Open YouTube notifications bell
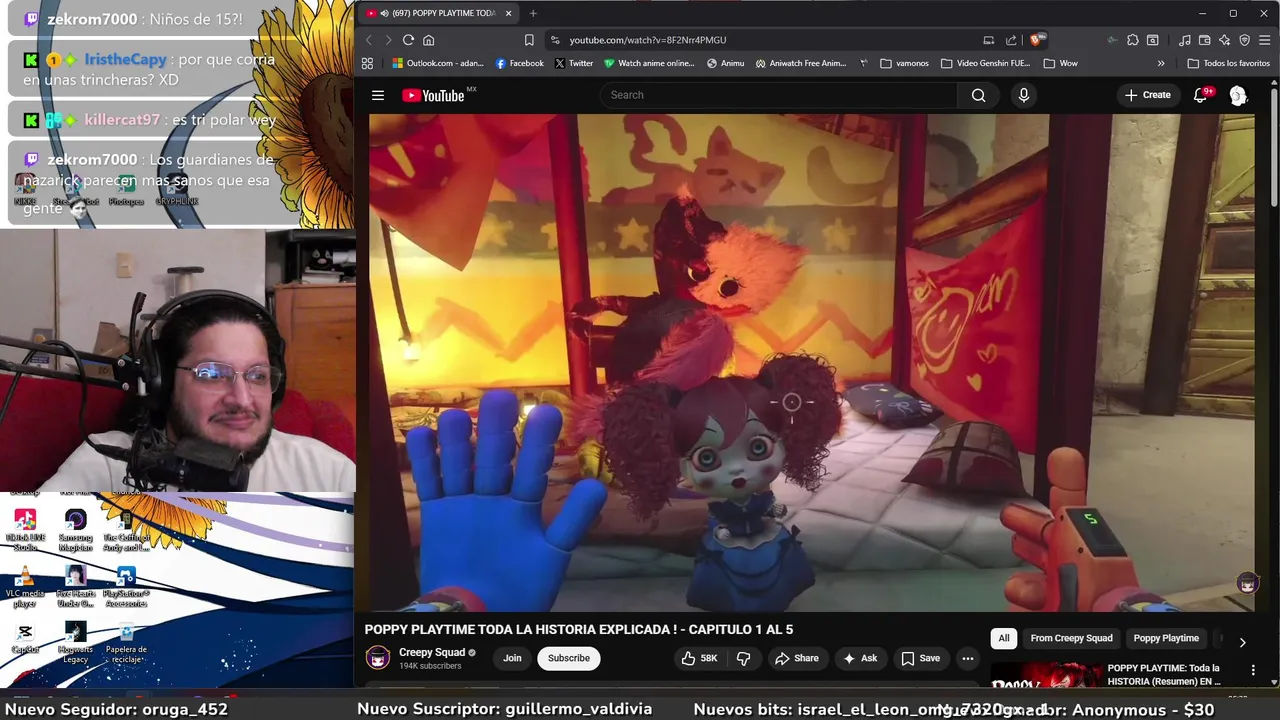Screen dimensions: 1280x720 pyautogui.click(x=1201, y=95)
